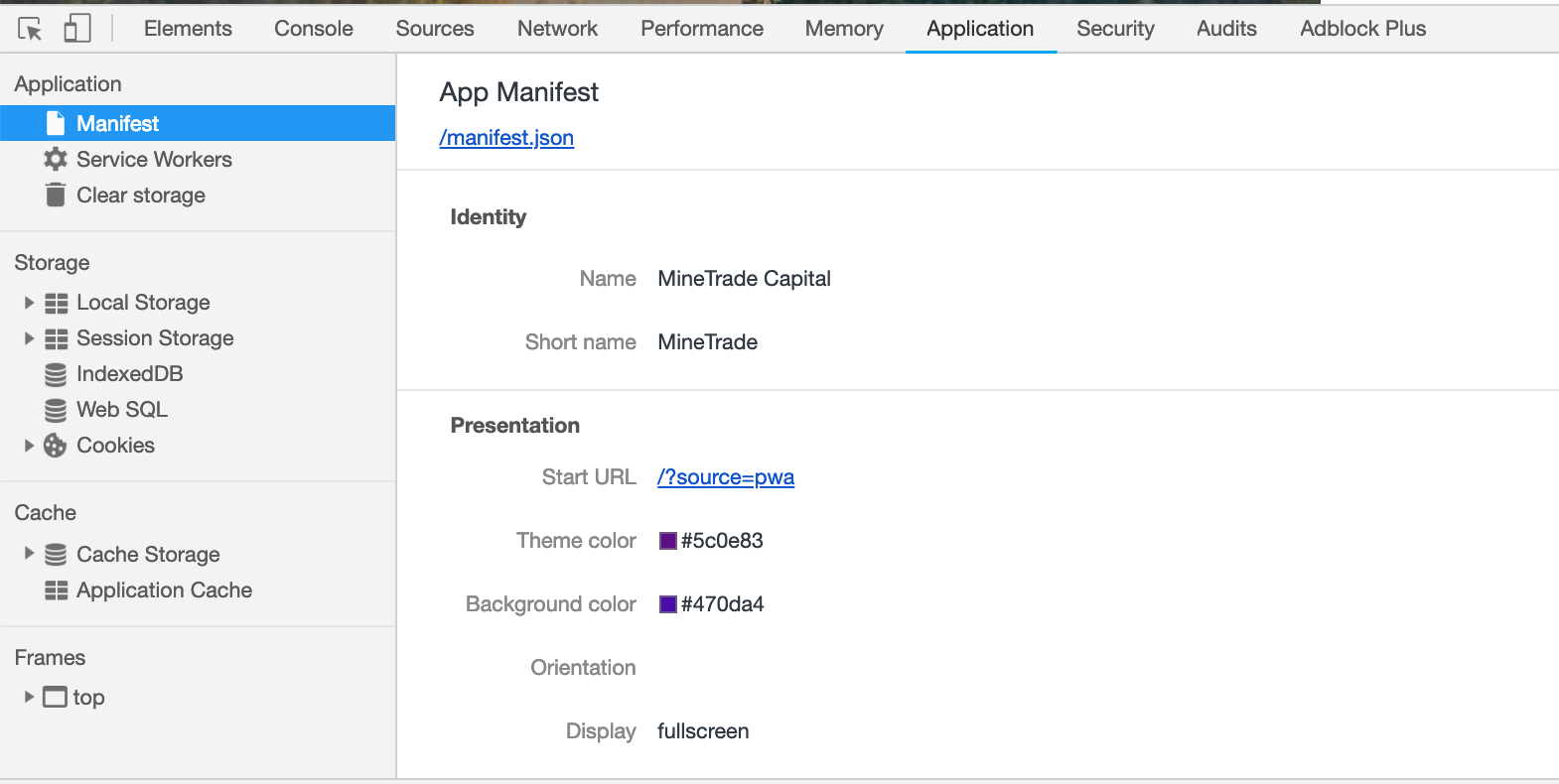The height and width of the screenshot is (784, 1559).
Task: Switch to the Console tab
Action: pos(314,29)
